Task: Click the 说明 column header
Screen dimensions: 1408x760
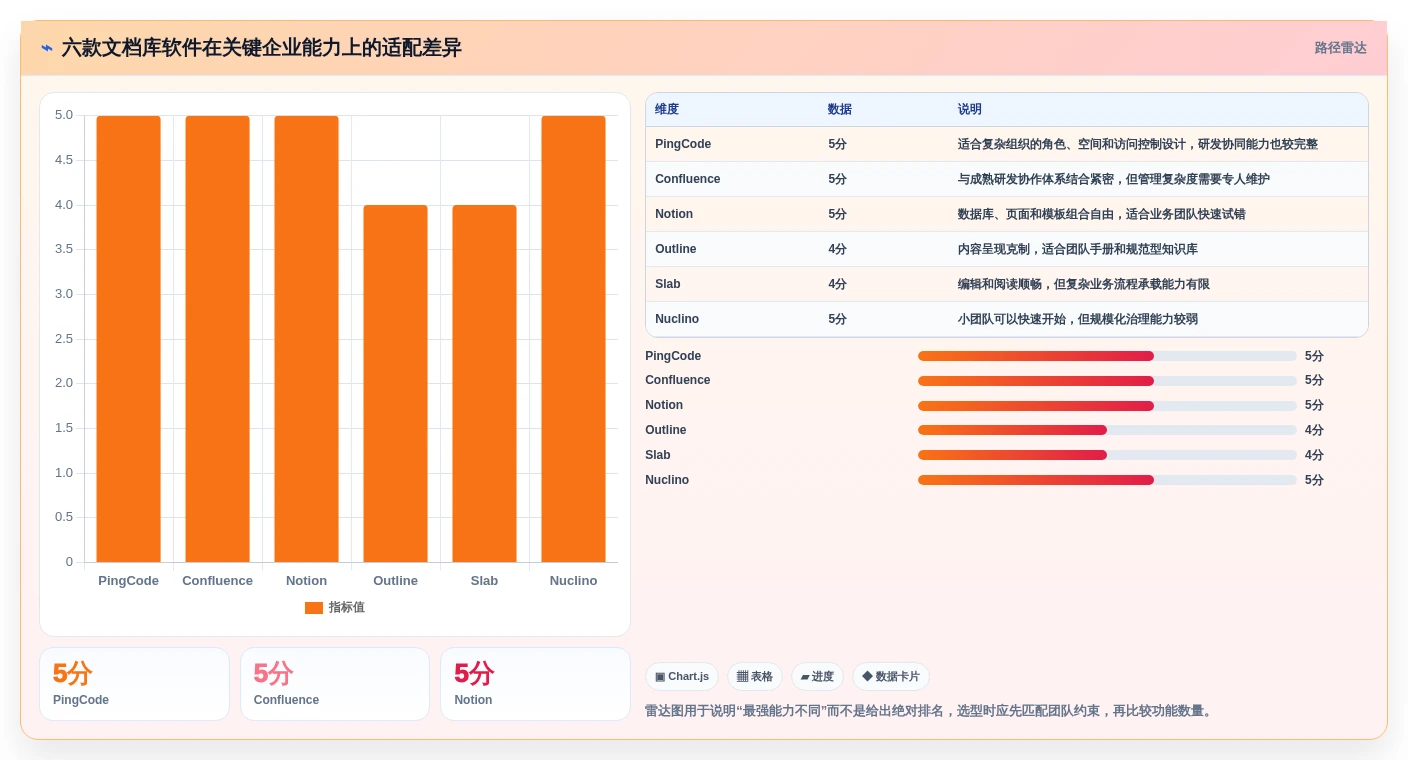Action: (x=970, y=110)
